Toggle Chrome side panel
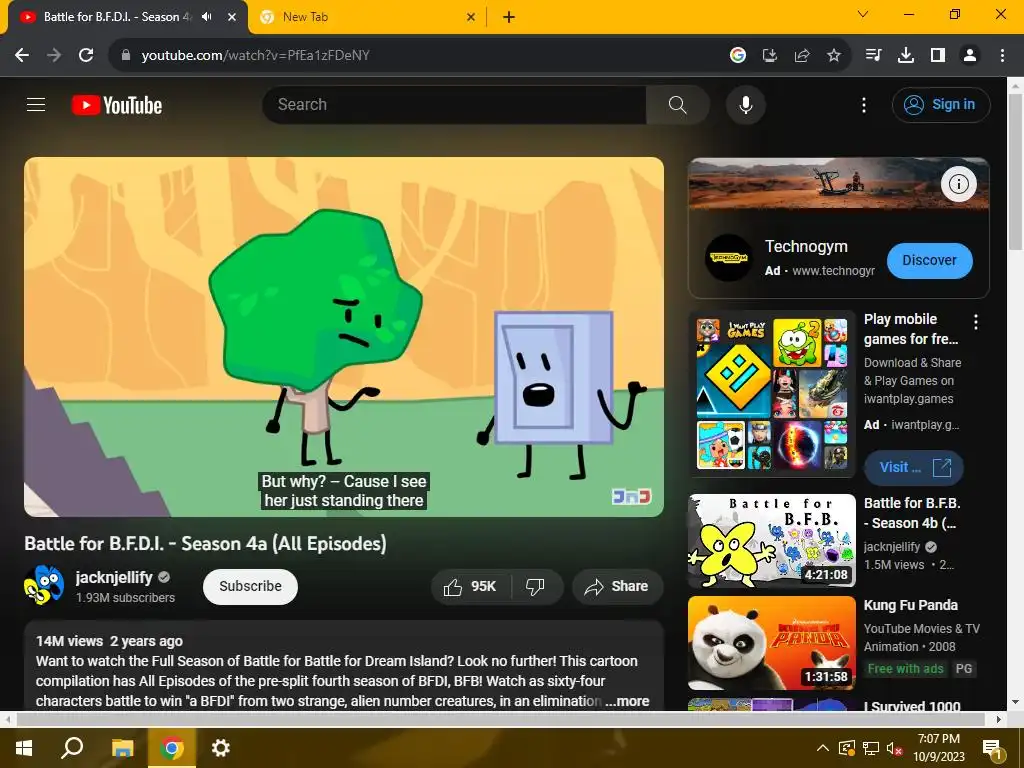The width and height of the screenshot is (1024, 768). pos(938,56)
